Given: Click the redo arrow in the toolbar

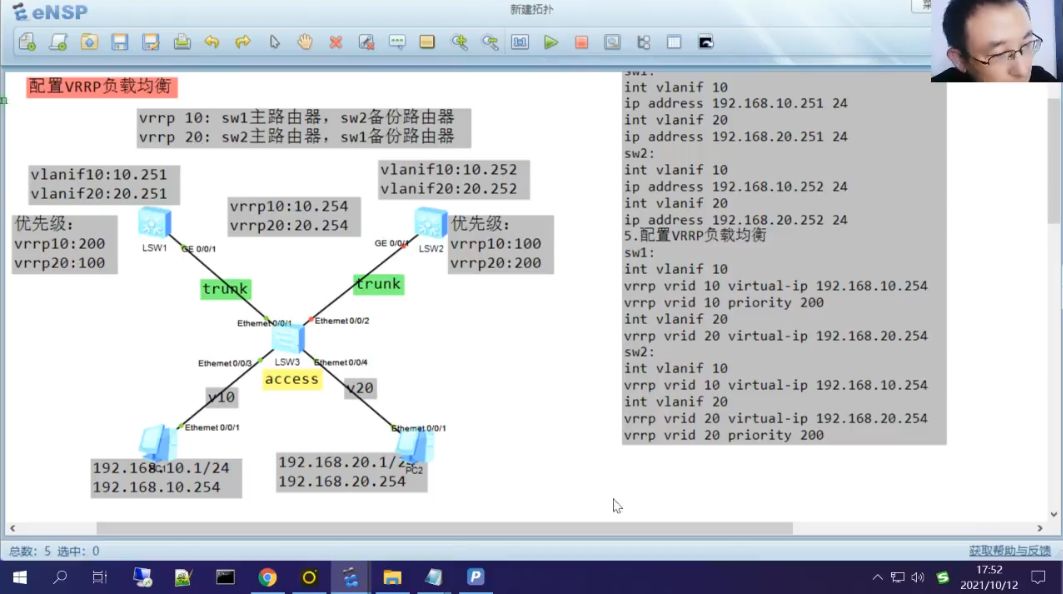Looking at the screenshot, I should (x=243, y=42).
